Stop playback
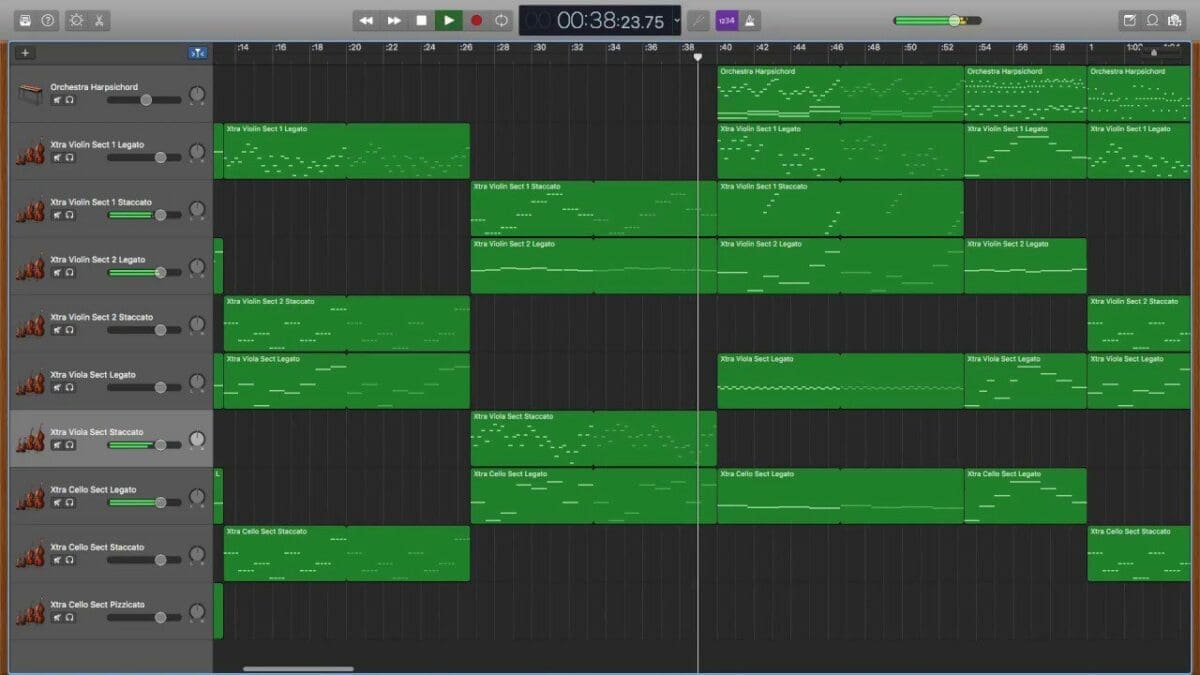 tap(421, 20)
